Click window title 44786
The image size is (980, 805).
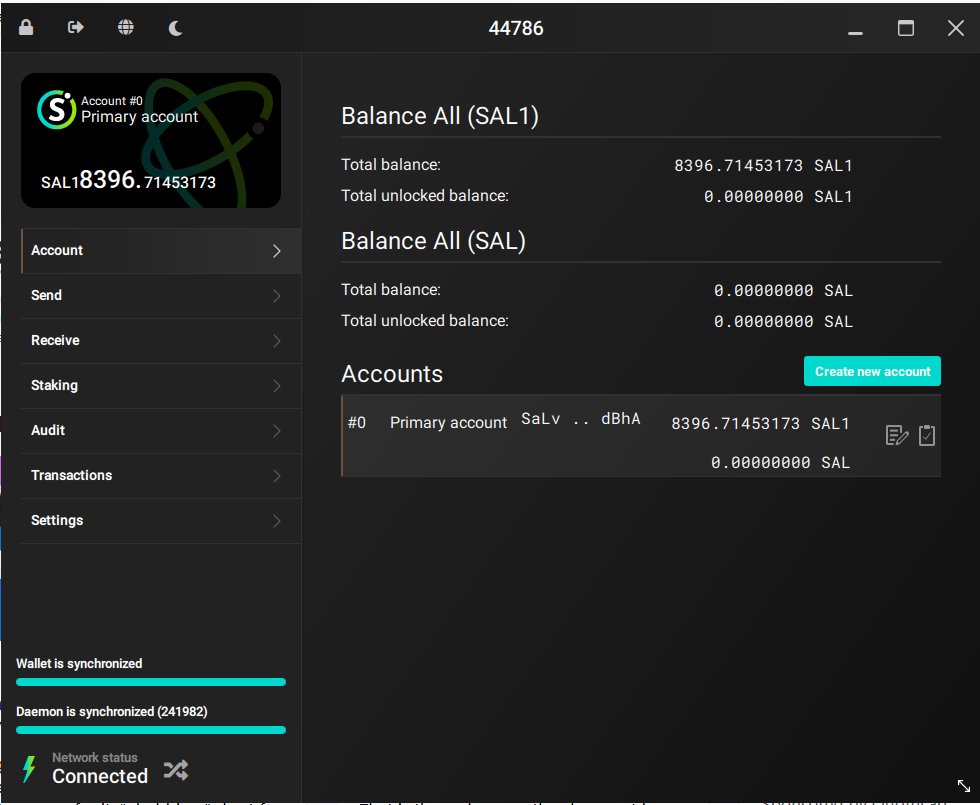point(516,28)
